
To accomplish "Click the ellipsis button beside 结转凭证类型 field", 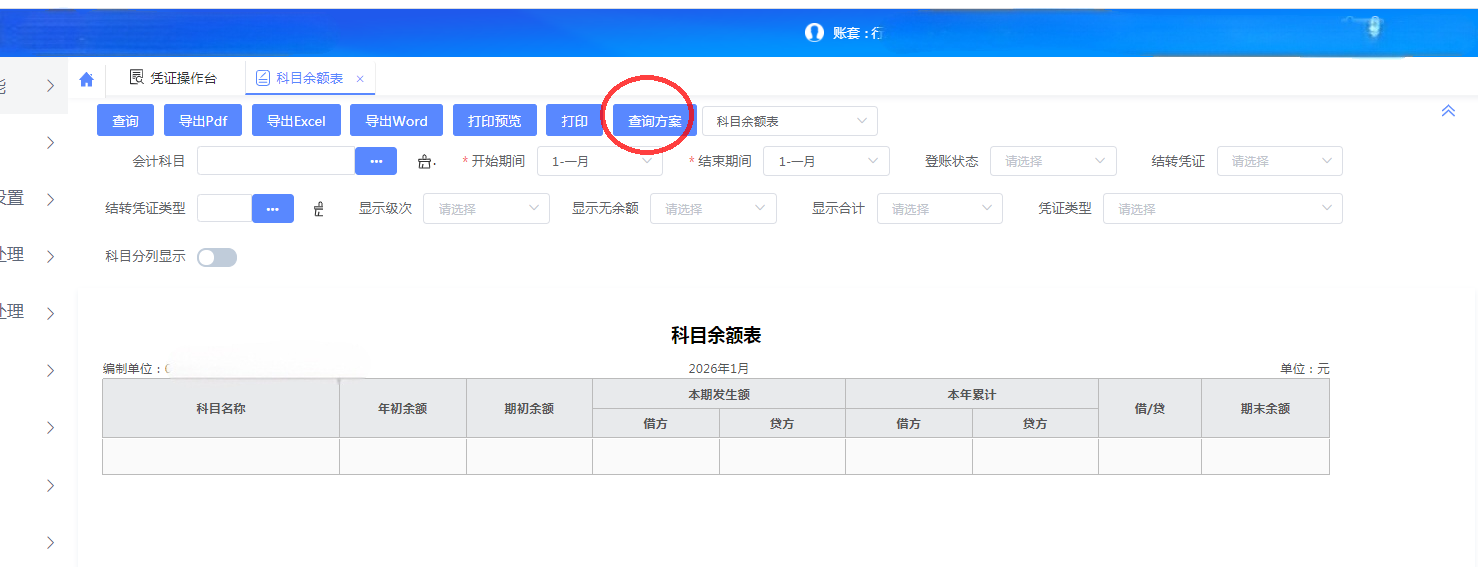I will pos(272,209).
